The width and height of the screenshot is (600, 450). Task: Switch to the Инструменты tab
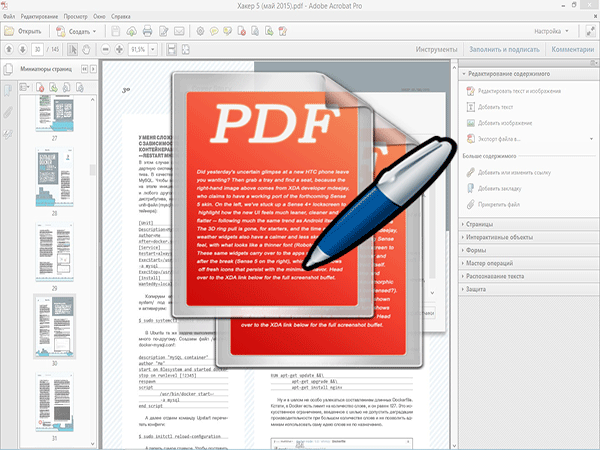tap(436, 49)
